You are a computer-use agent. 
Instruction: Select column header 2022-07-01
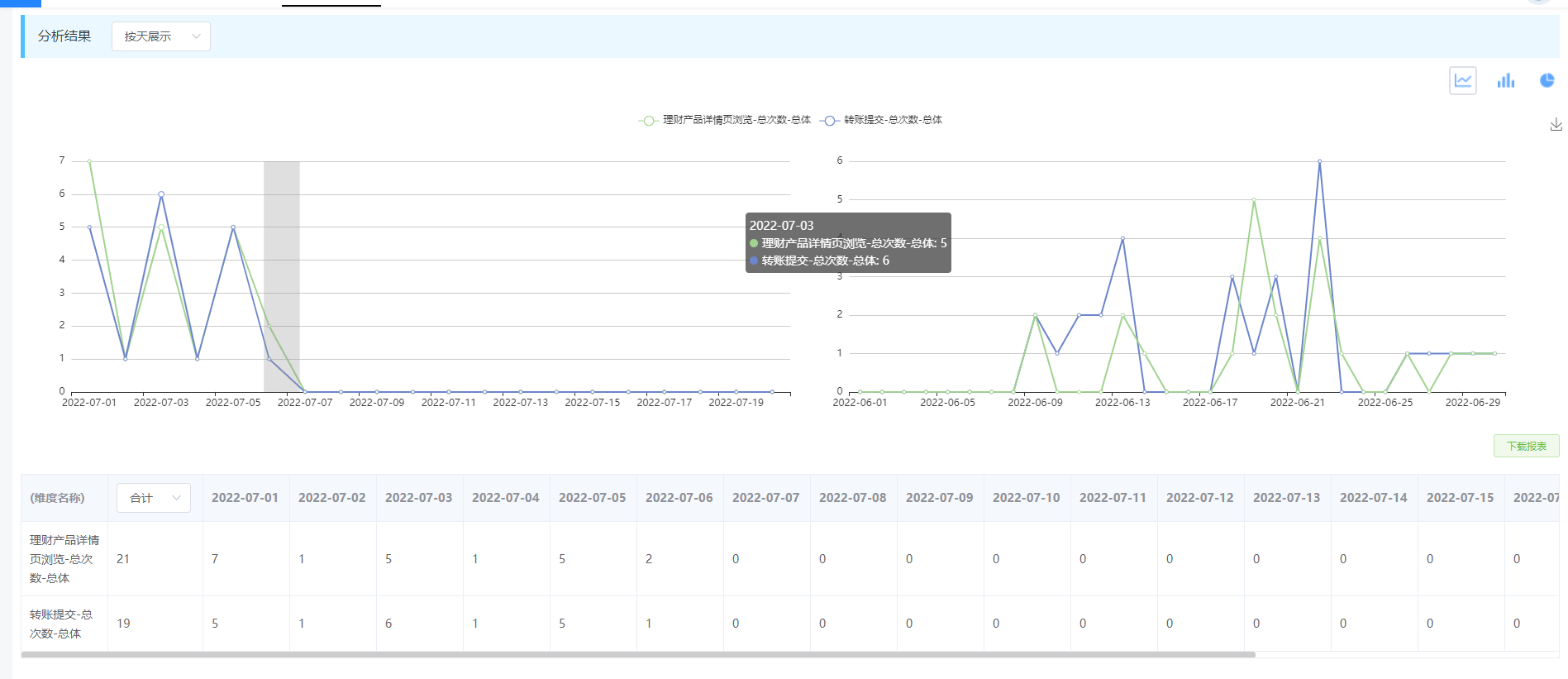245,498
